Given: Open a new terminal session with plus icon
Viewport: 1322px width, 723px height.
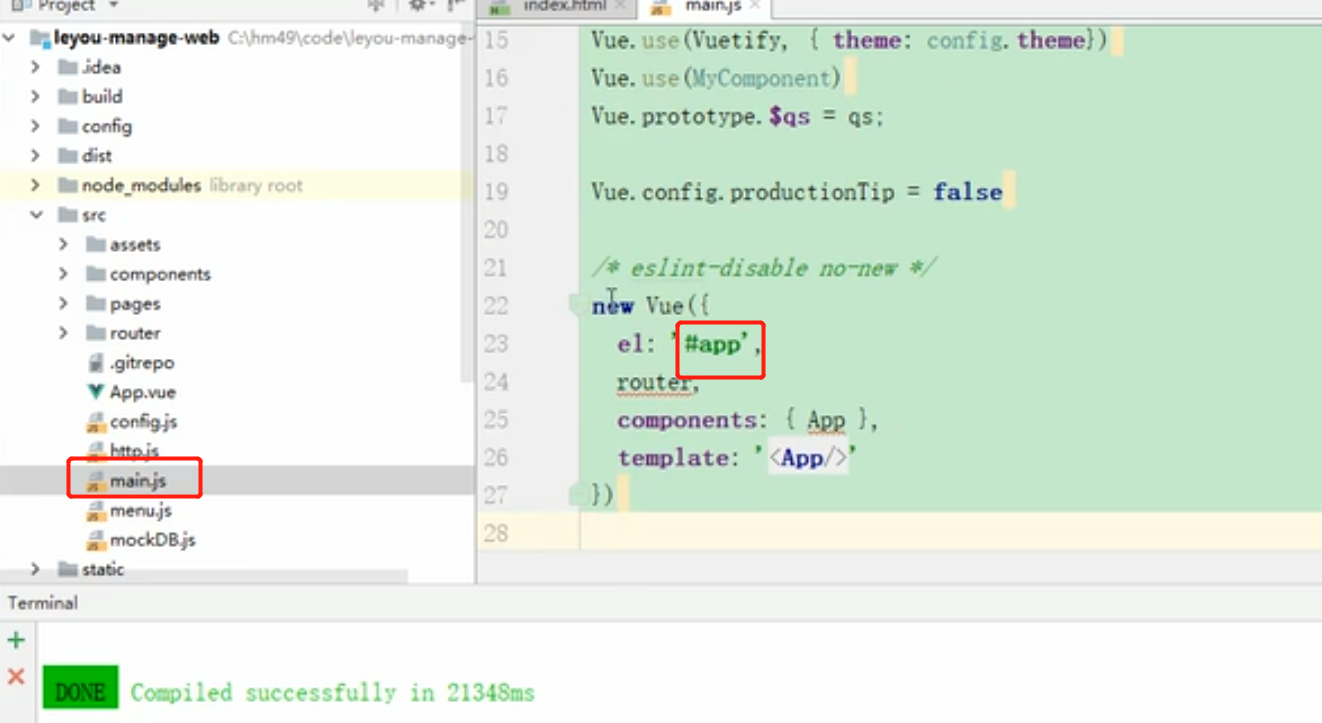Looking at the screenshot, I should pyautogui.click(x=16, y=640).
